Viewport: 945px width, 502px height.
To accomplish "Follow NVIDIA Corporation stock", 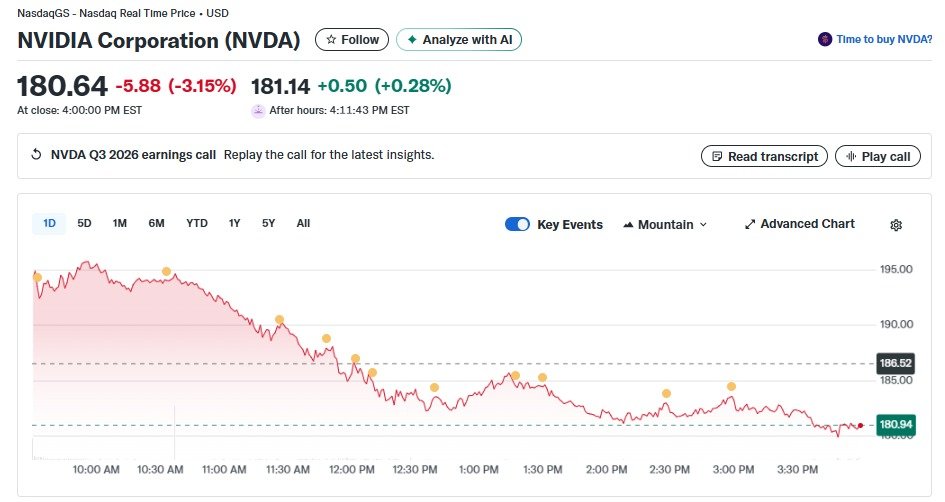I will pos(352,40).
